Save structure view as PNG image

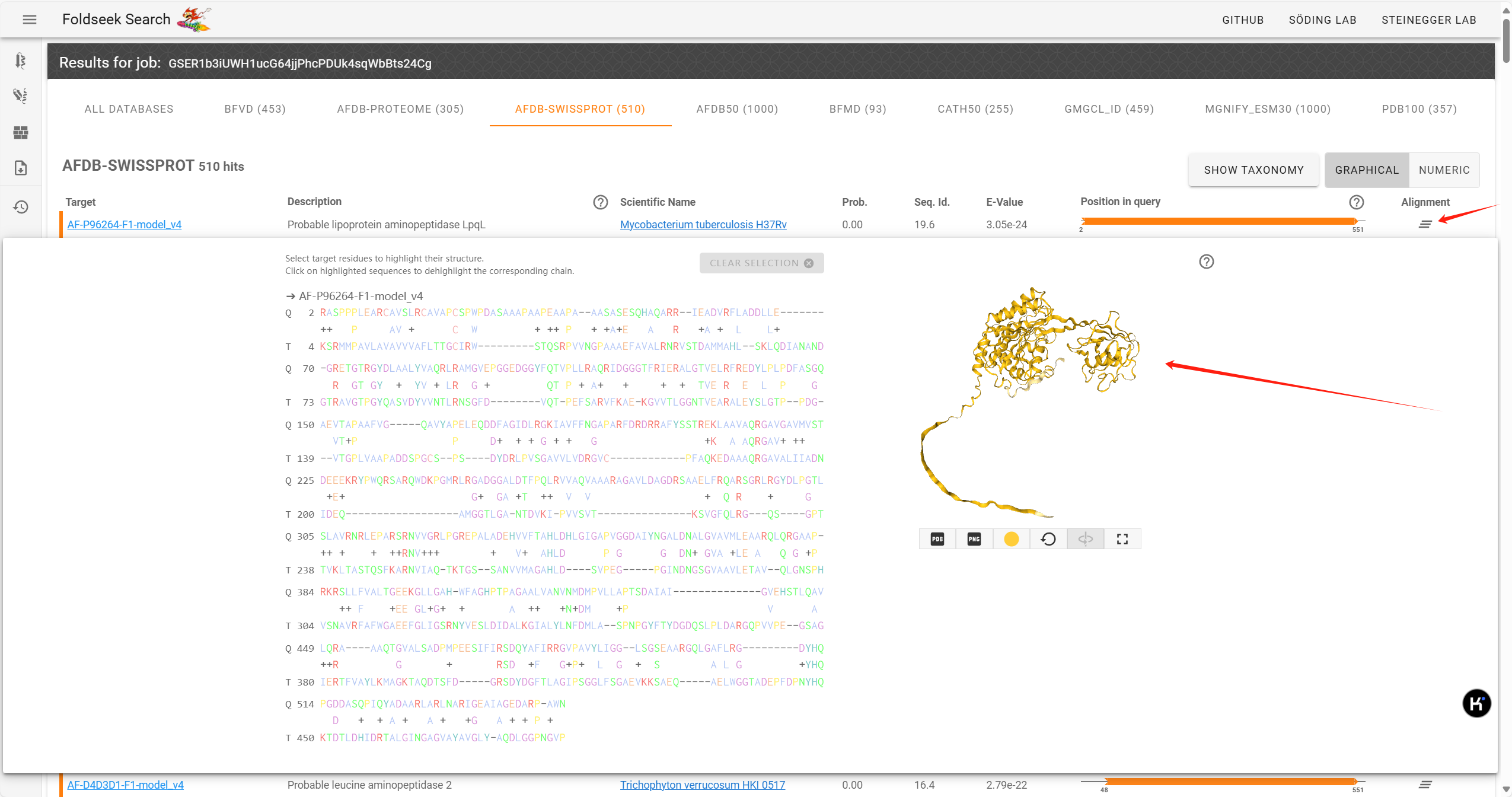(x=974, y=539)
